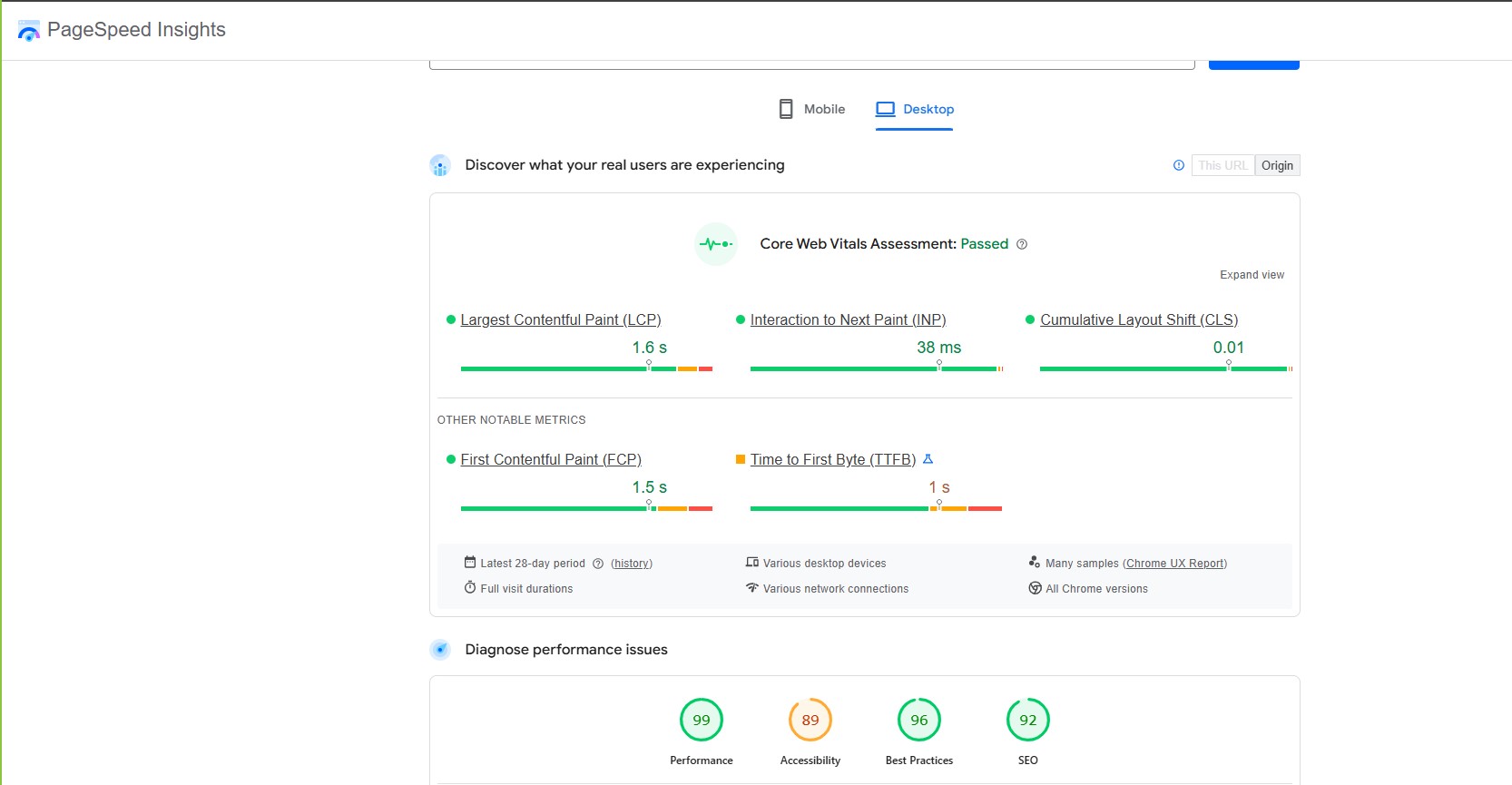Image resolution: width=1512 pixels, height=785 pixels.
Task: Jump to the SEO score gauge 92
Action: (1028, 721)
